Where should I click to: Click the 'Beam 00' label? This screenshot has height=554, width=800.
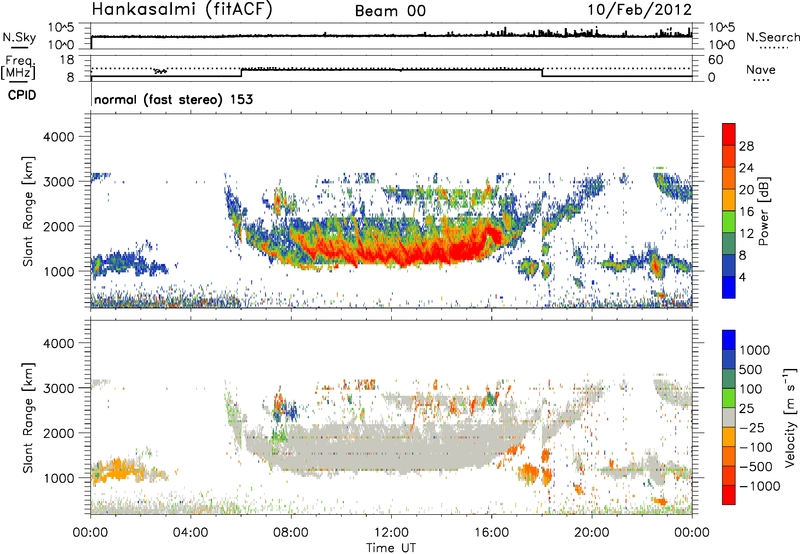click(390, 11)
